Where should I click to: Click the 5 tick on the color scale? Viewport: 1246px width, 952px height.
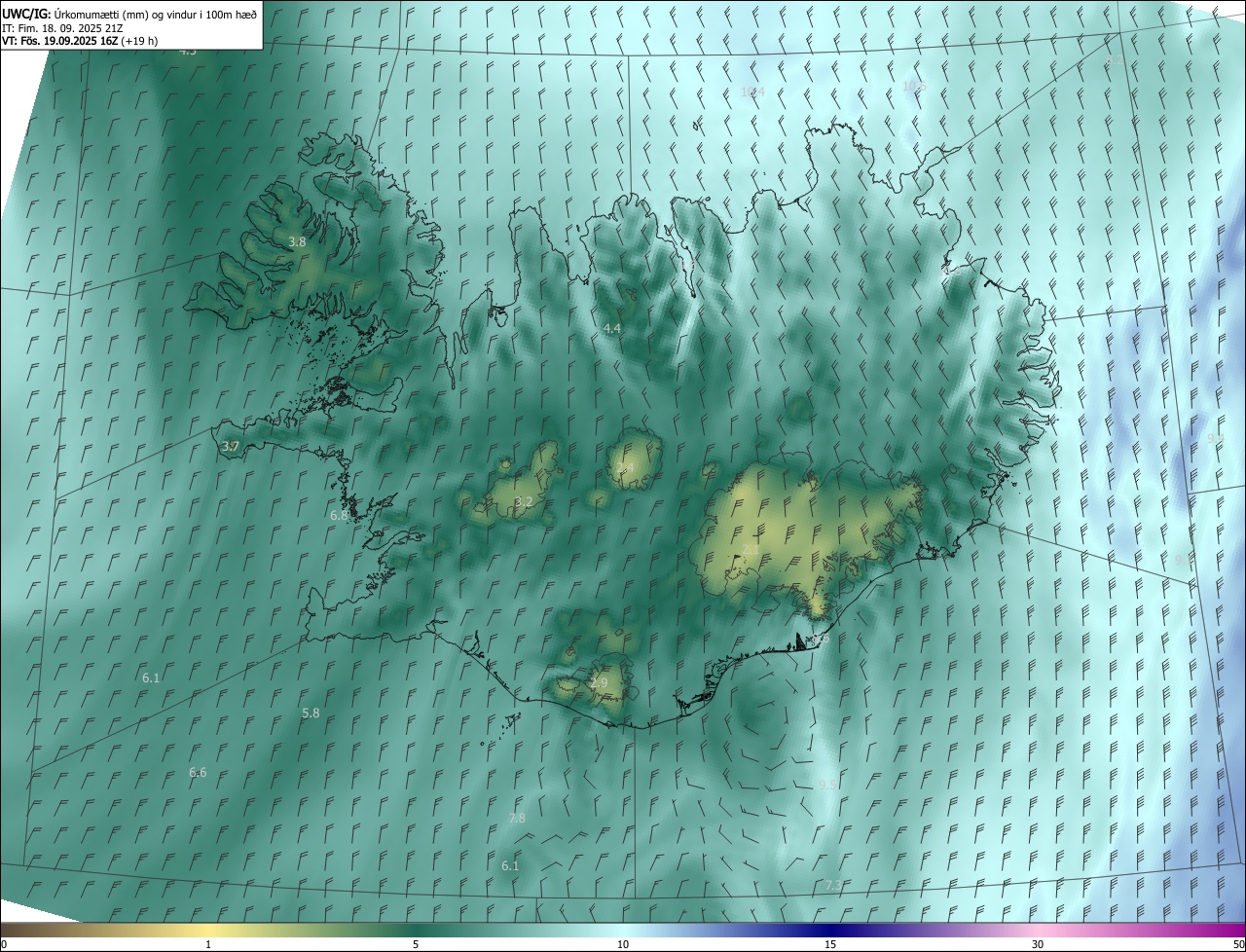(416, 944)
